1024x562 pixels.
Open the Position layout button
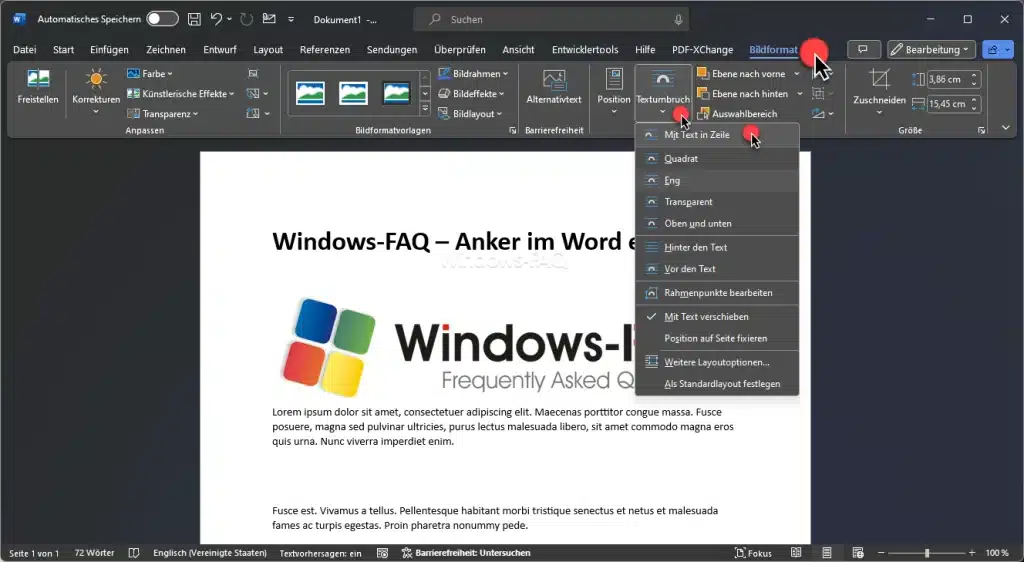(613, 91)
